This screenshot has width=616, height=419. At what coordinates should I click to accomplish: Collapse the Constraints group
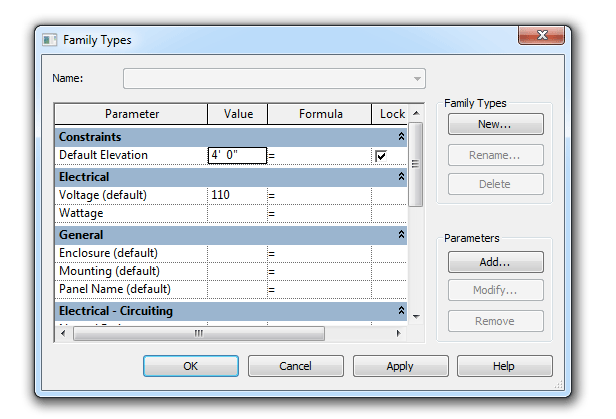tap(401, 136)
